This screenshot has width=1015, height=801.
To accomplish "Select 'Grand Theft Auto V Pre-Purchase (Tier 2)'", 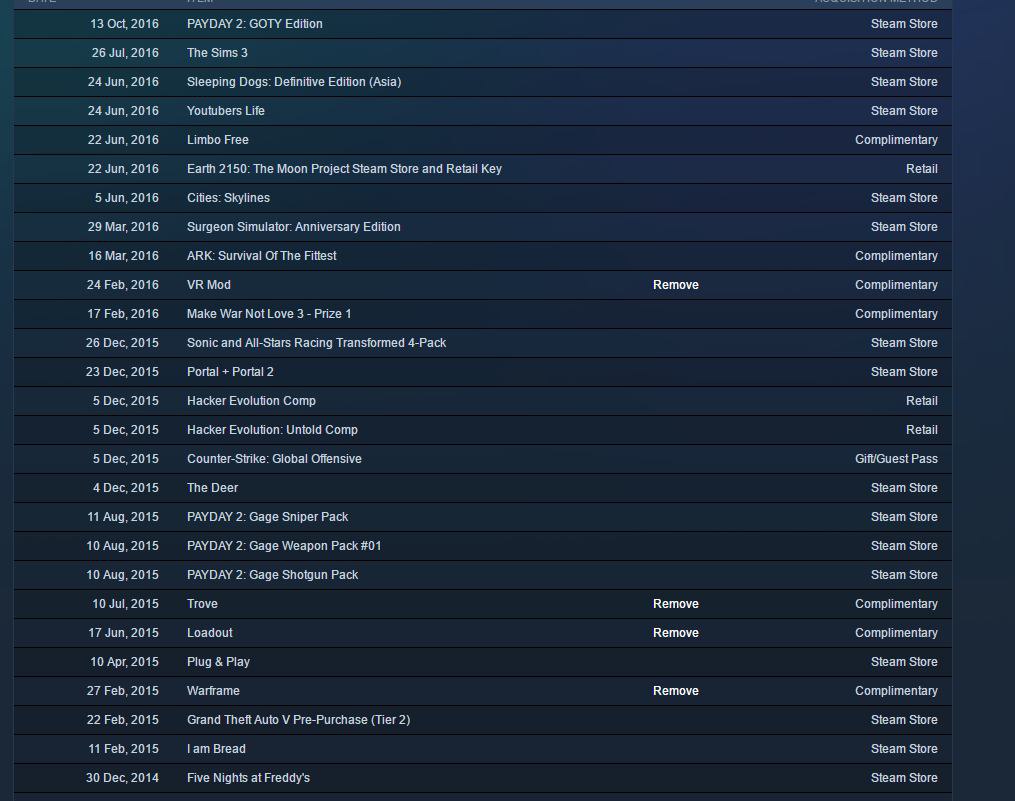I will [298, 720].
